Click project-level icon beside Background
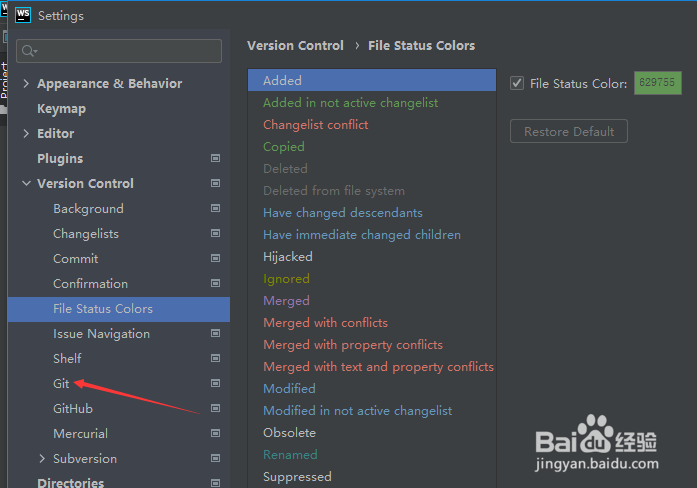 [216, 208]
